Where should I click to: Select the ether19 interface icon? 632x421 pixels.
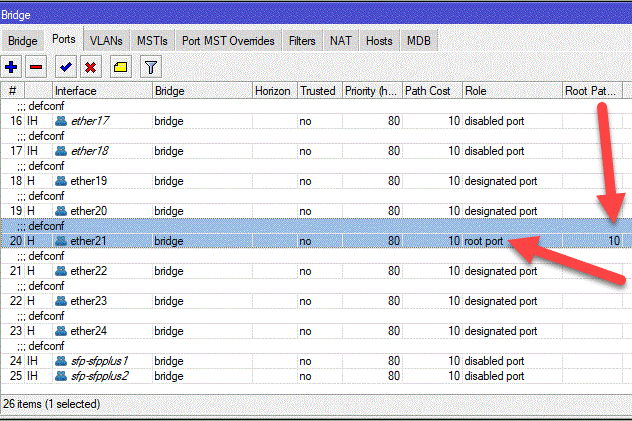pyautogui.click(x=61, y=181)
